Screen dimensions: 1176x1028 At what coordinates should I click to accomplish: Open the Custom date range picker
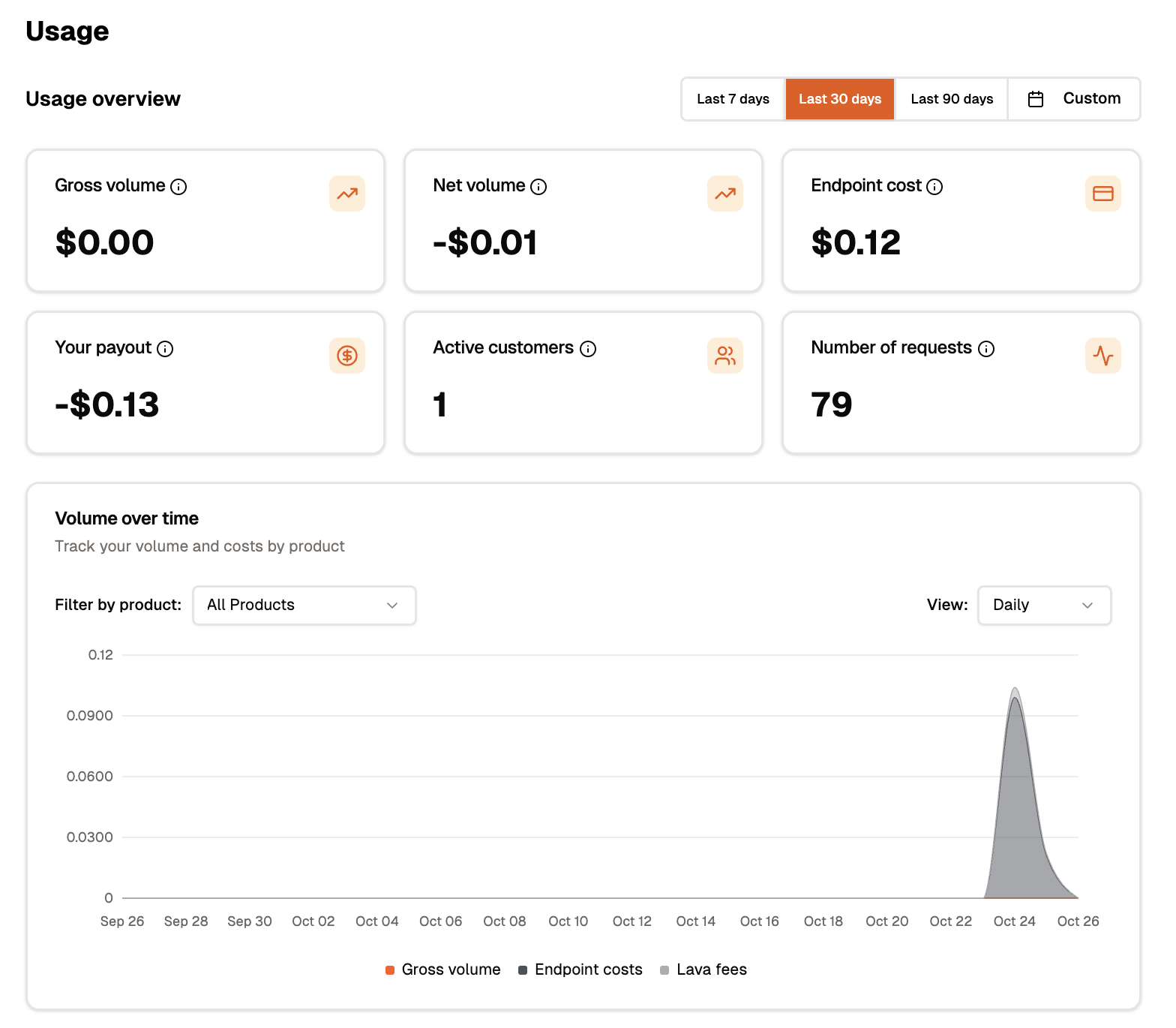coord(1074,99)
